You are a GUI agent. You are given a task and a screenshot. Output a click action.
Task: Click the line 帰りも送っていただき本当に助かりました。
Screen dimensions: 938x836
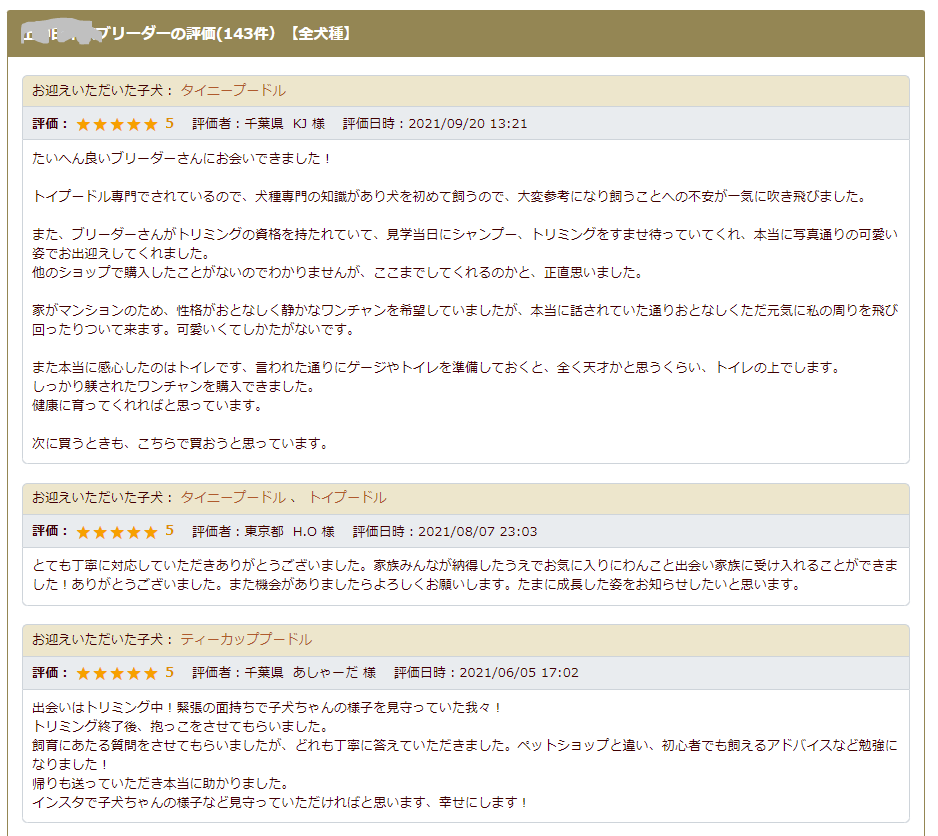click(x=162, y=783)
